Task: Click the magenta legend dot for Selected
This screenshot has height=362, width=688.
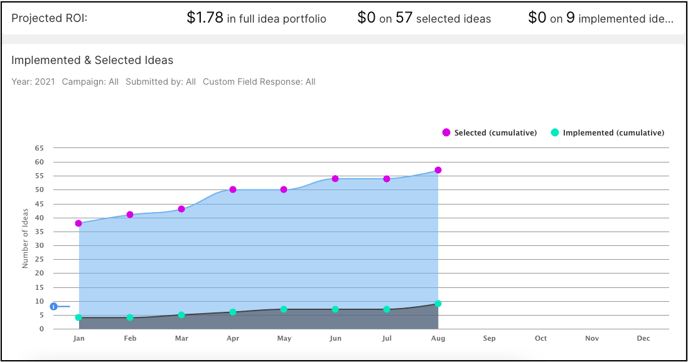Action: tap(446, 133)
